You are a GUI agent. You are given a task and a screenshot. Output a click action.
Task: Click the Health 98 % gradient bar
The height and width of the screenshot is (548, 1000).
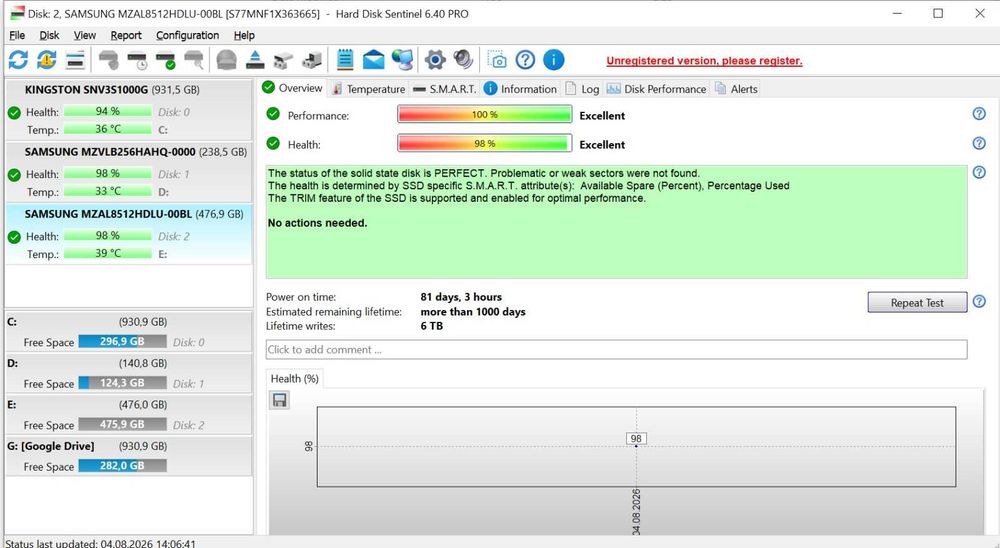click(x=485, y=144)
